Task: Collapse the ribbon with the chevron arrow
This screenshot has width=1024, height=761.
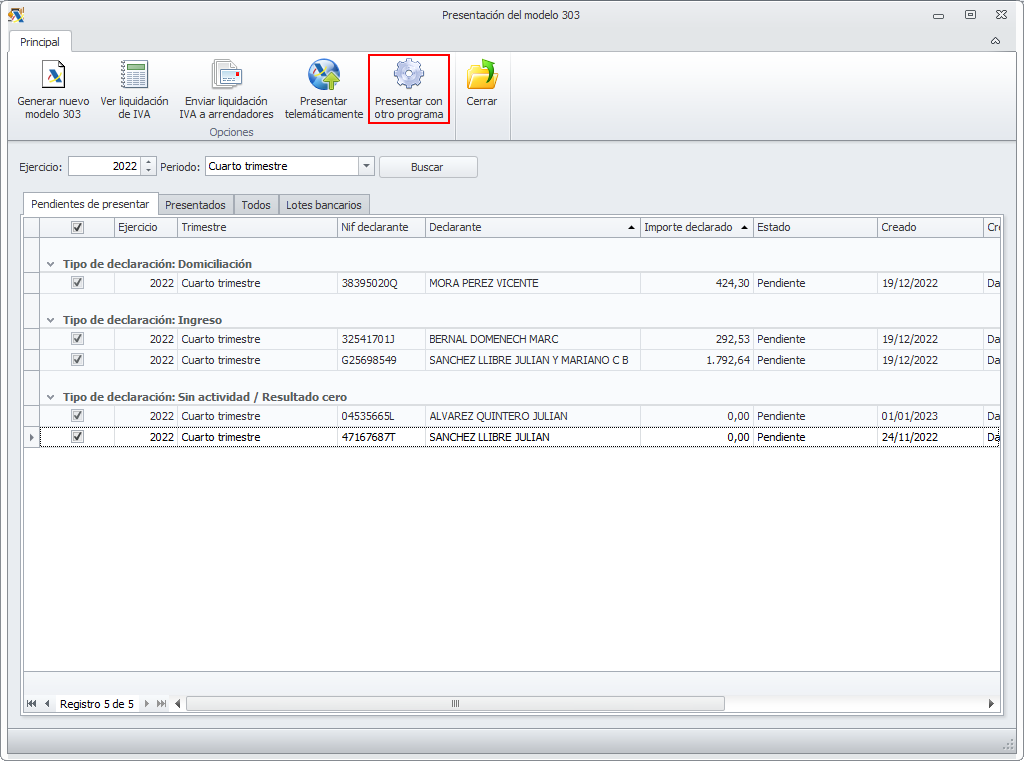Action: tap(995, 41)
